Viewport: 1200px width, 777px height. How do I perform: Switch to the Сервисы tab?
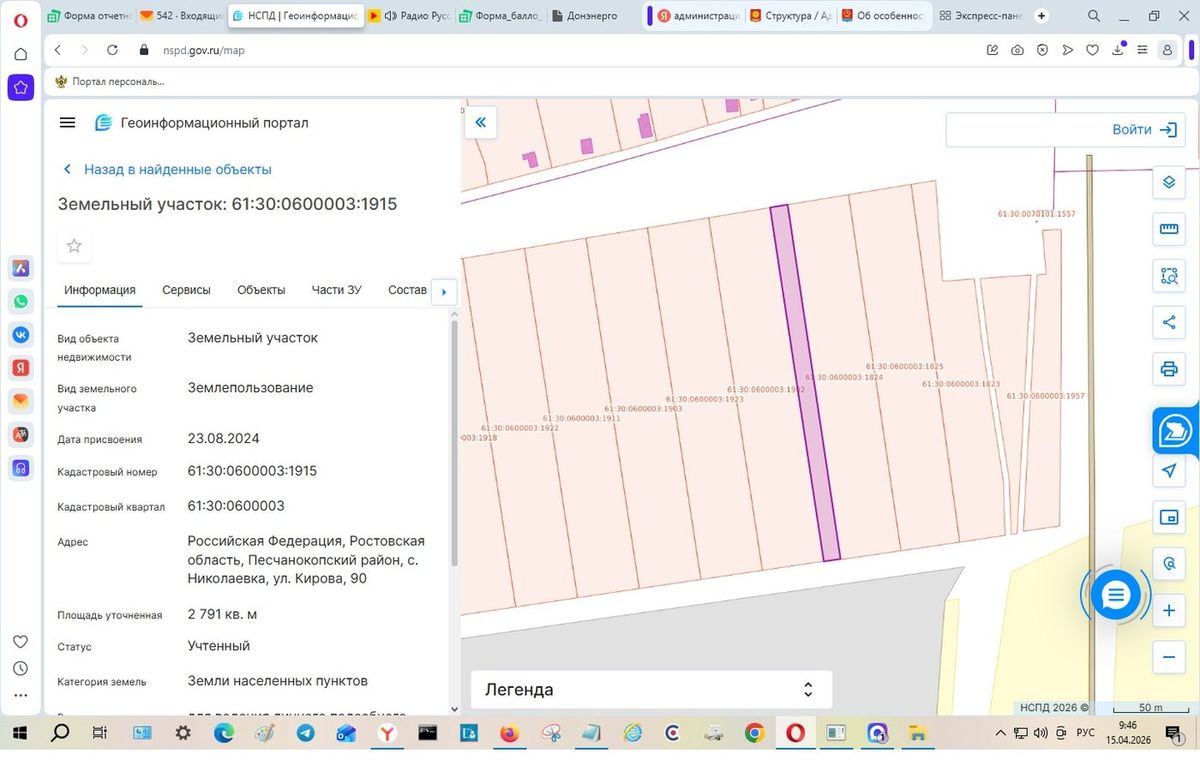pyautogui.click(x=186, y=290)
